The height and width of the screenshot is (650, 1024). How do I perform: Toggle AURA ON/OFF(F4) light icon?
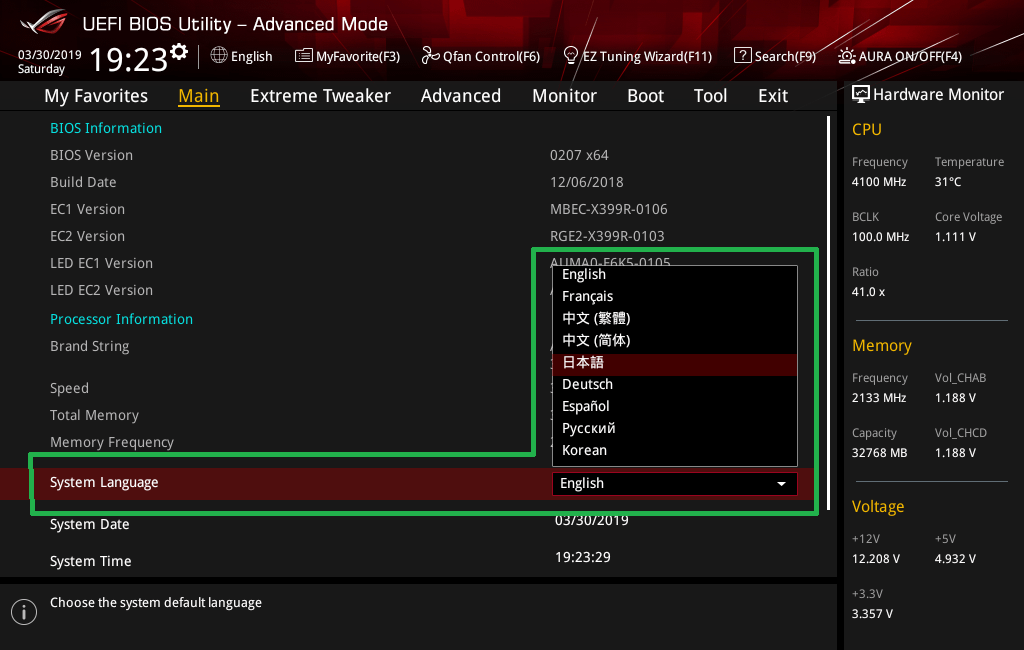pyautogui.click(x=846, y=56)
